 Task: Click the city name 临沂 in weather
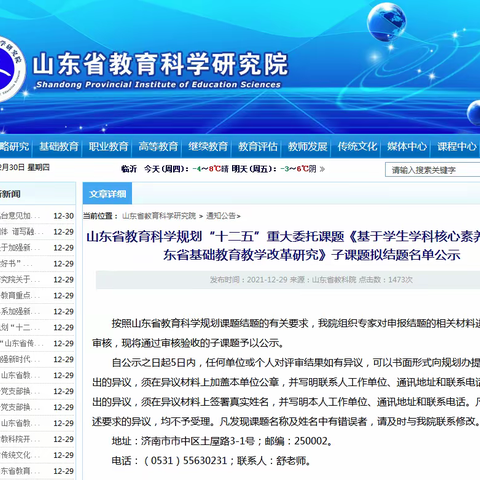click(x=129, y=169)
